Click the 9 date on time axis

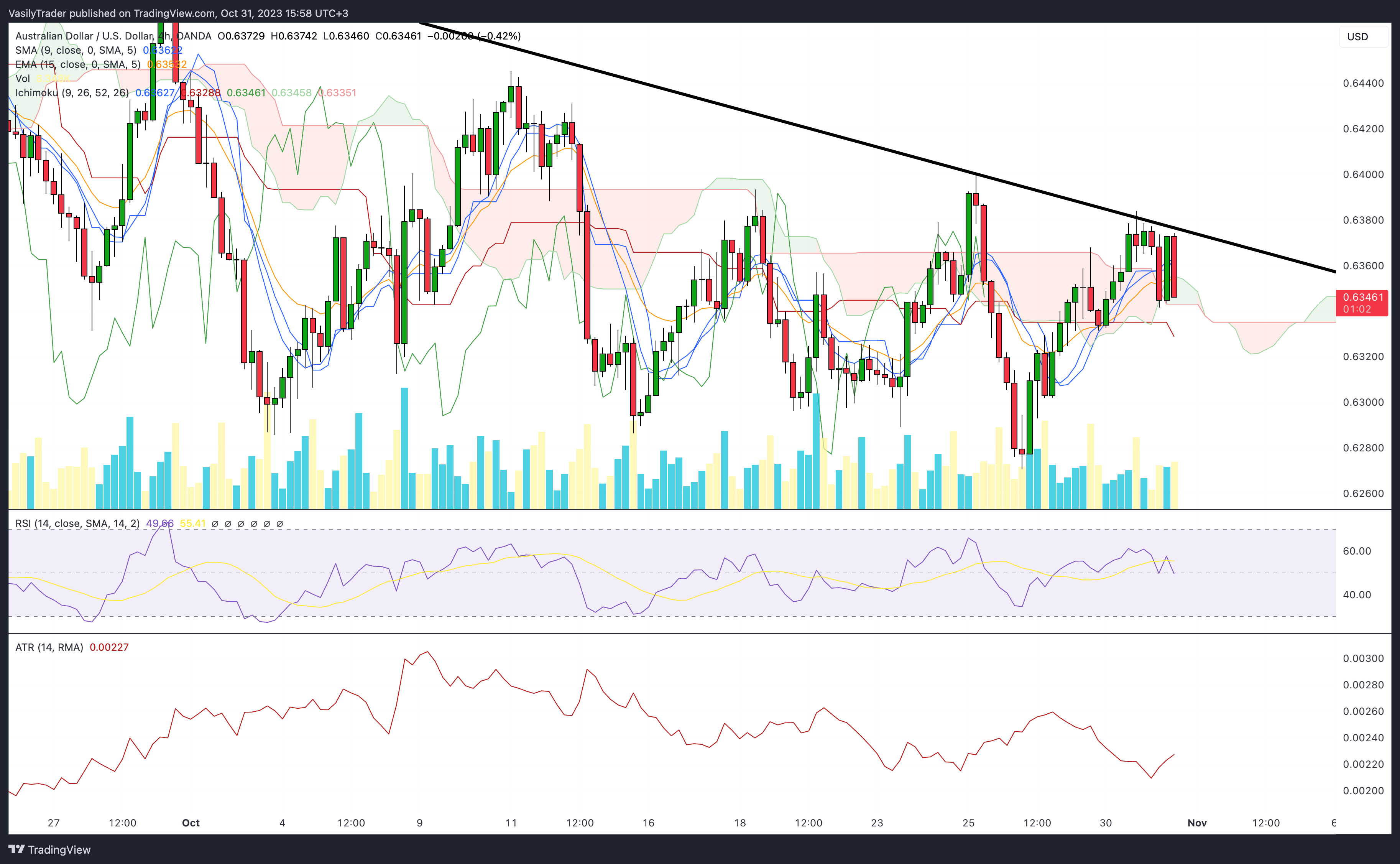[420, 823]
